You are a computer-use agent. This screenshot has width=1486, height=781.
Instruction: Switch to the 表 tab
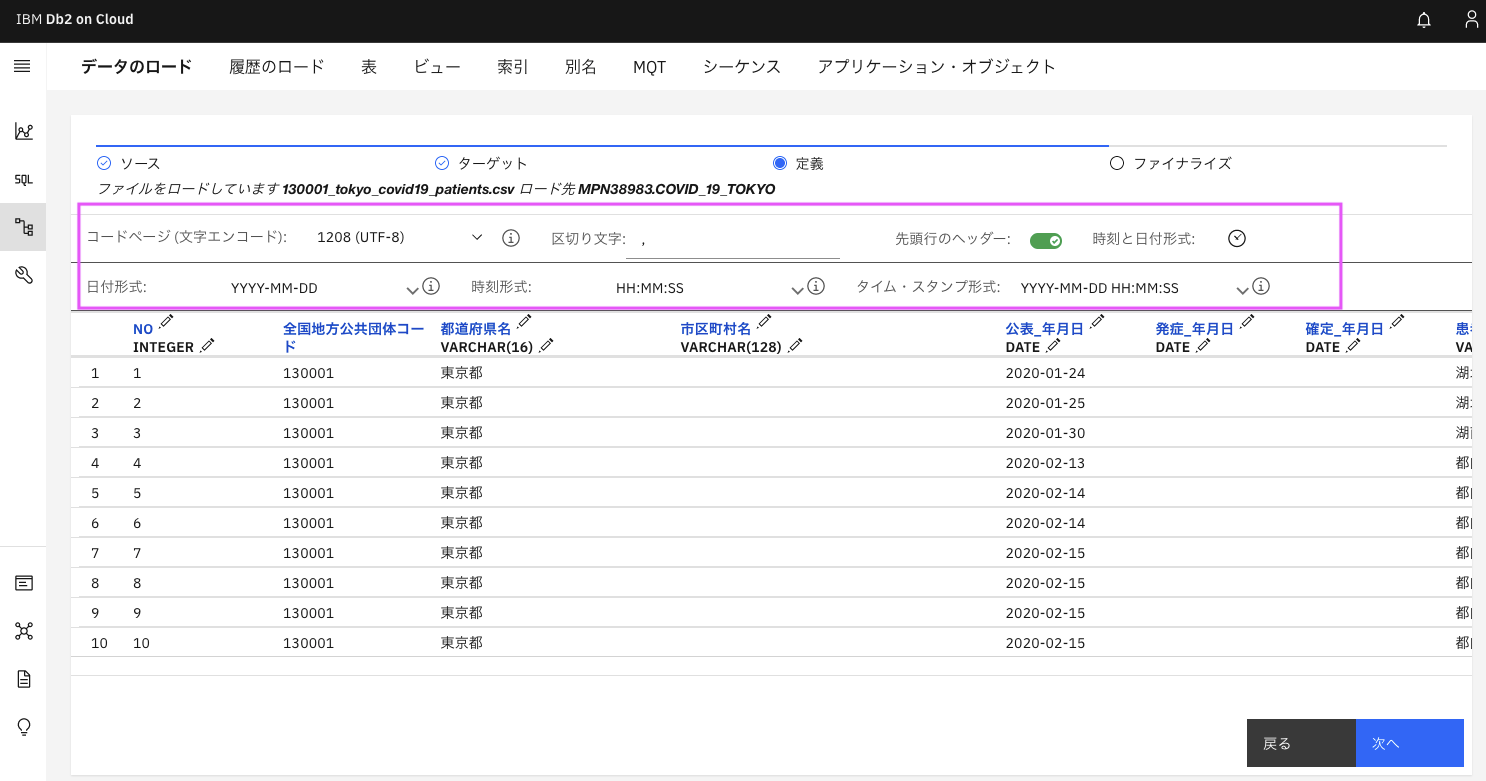[x=369, y=67]
